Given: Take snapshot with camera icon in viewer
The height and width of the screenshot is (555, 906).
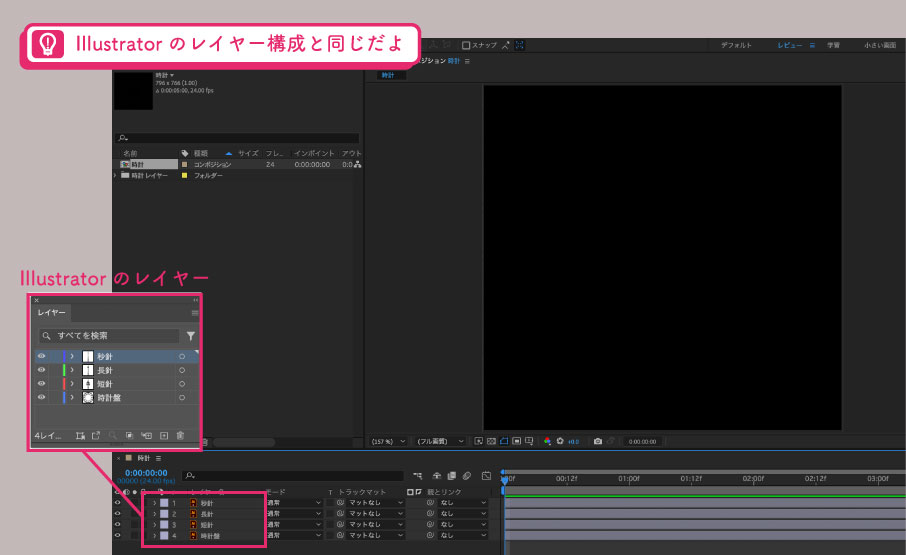Looking at the screenshot, I should click(598, 441).
